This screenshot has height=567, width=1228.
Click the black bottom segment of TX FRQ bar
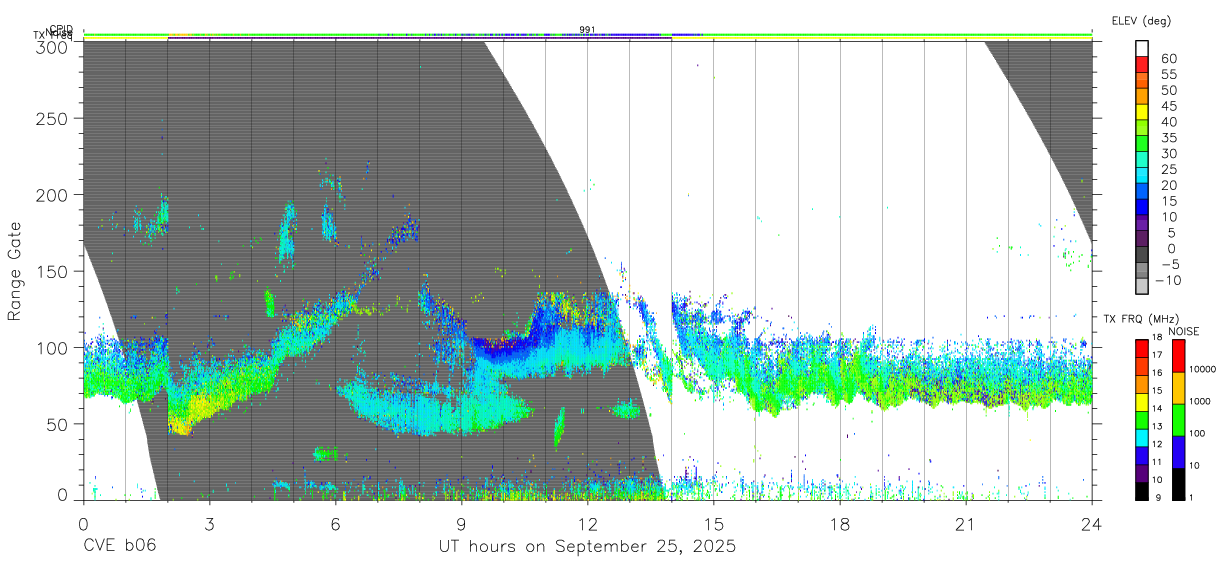[1143, 489]
